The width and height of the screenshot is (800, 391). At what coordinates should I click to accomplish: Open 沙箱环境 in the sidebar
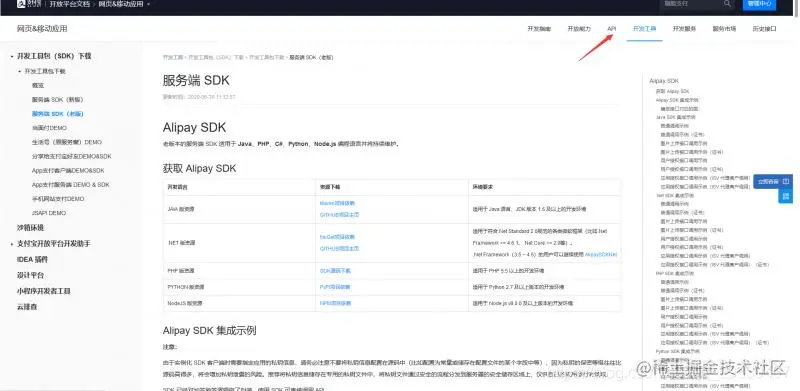pos(30,228)
